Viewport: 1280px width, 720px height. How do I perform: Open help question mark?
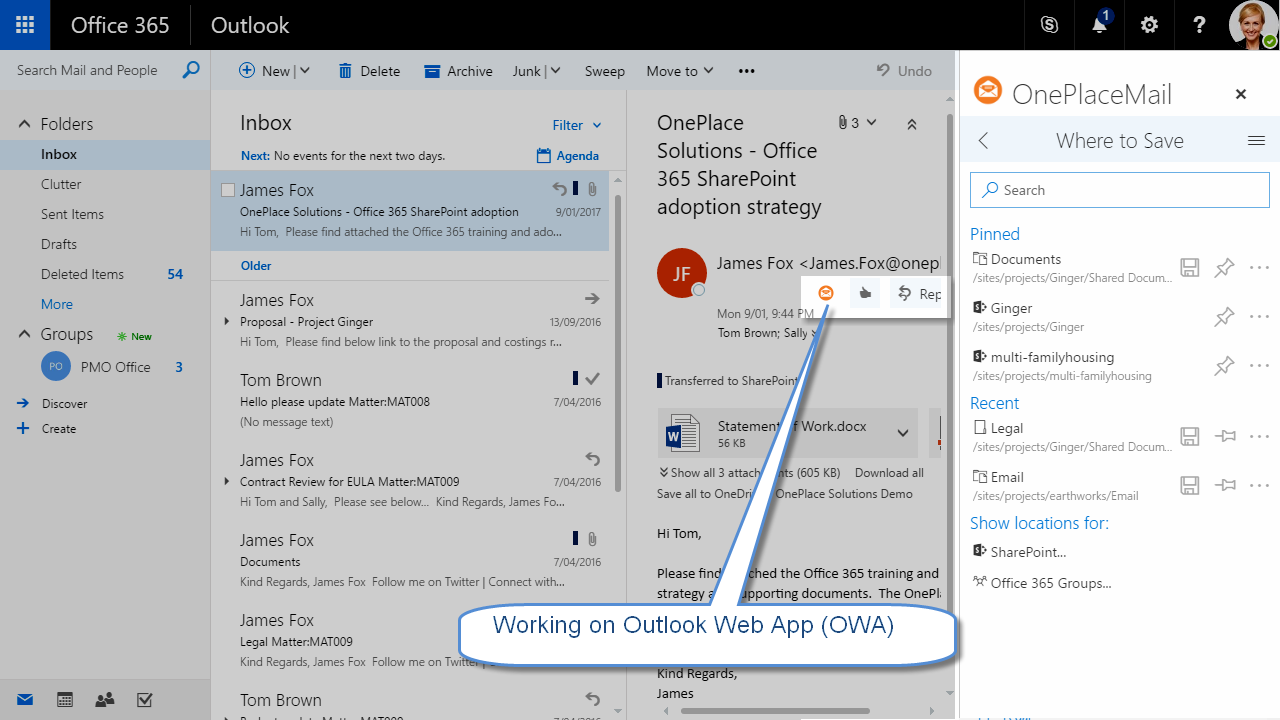click(1200, 25)
